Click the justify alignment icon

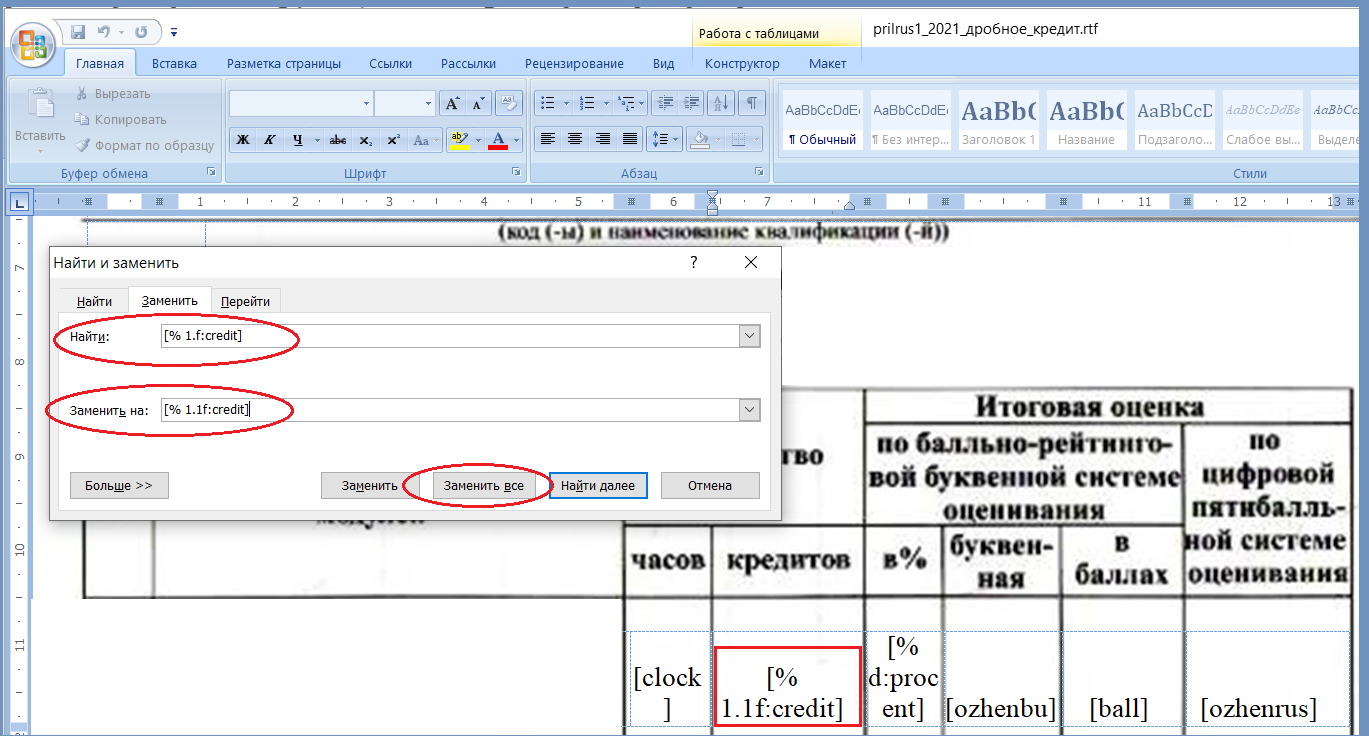[x=630, y=139]
